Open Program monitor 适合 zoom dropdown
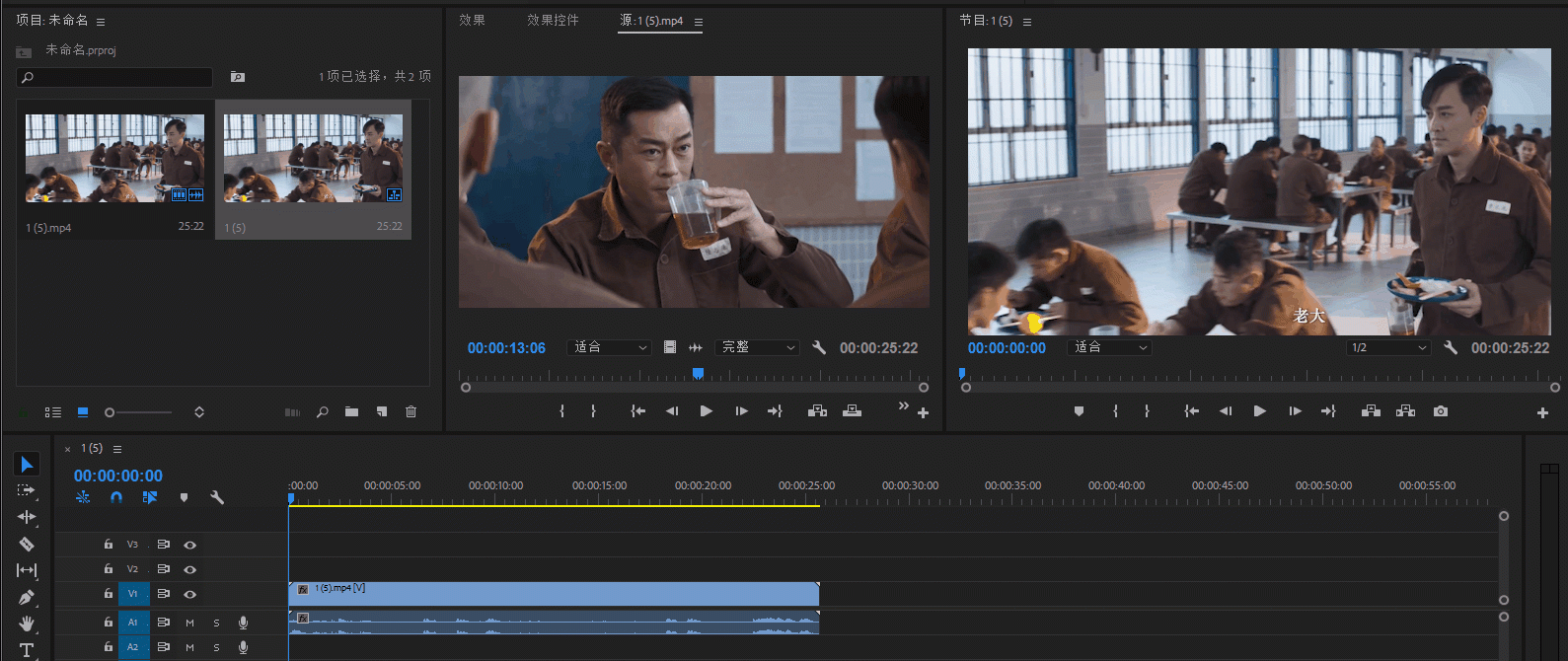Image resolution: width=1568 pixels, height=661 pixels. 1109,347
